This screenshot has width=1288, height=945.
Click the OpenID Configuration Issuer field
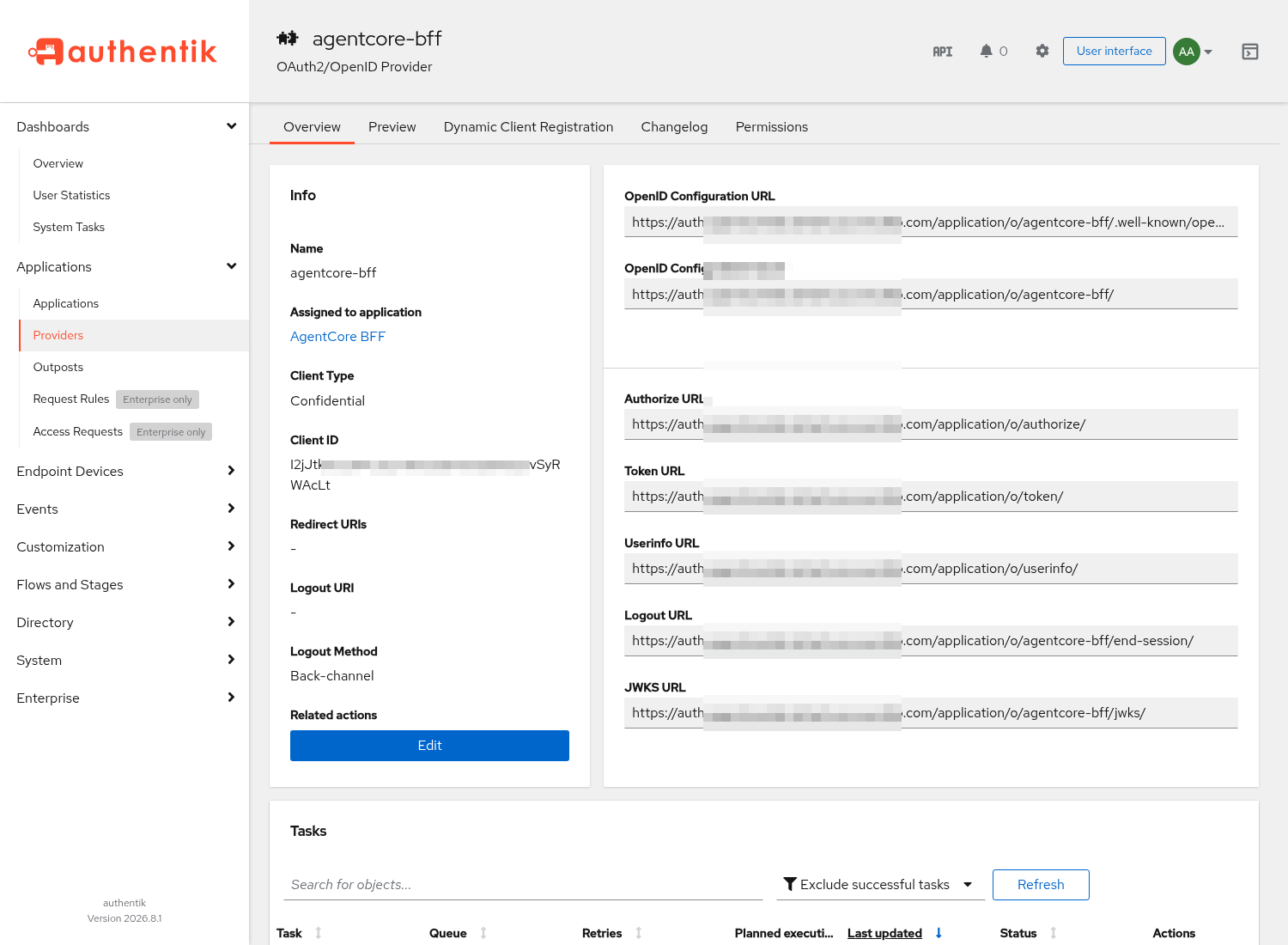click(931, 295)
